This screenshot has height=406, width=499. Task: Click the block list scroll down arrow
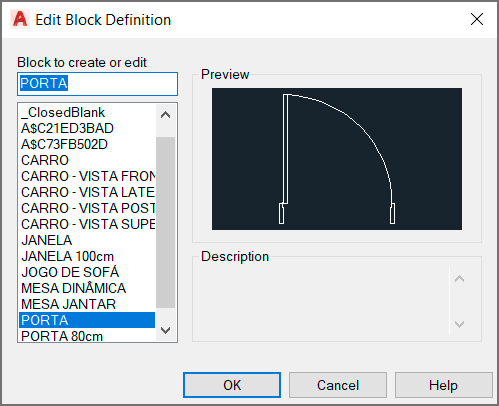click(x=166, y=330)
